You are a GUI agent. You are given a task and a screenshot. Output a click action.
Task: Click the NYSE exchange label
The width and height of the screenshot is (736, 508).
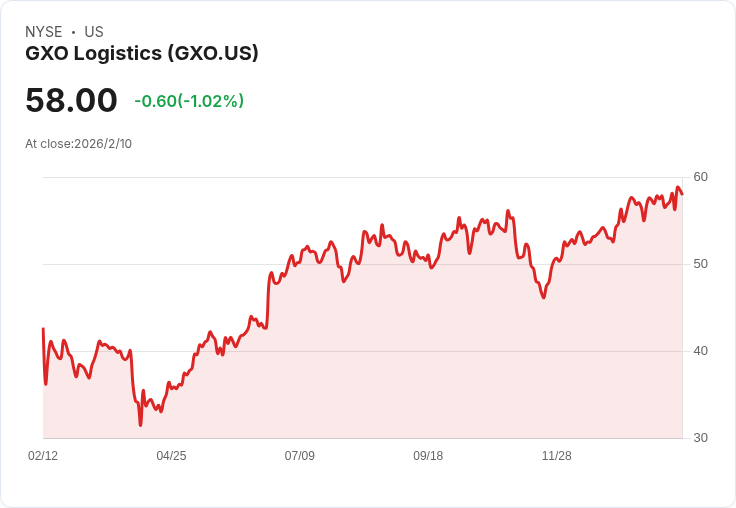tap(44, 32)
